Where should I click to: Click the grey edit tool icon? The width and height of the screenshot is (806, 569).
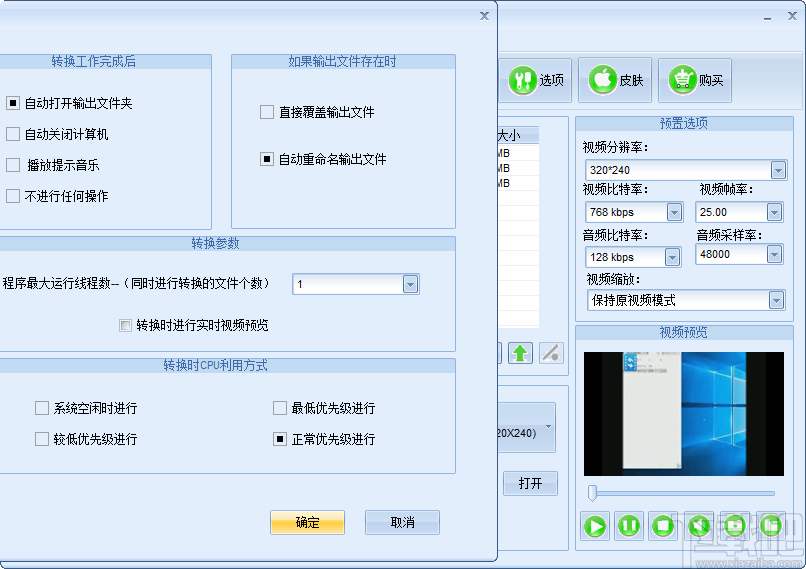pos(551,353)
